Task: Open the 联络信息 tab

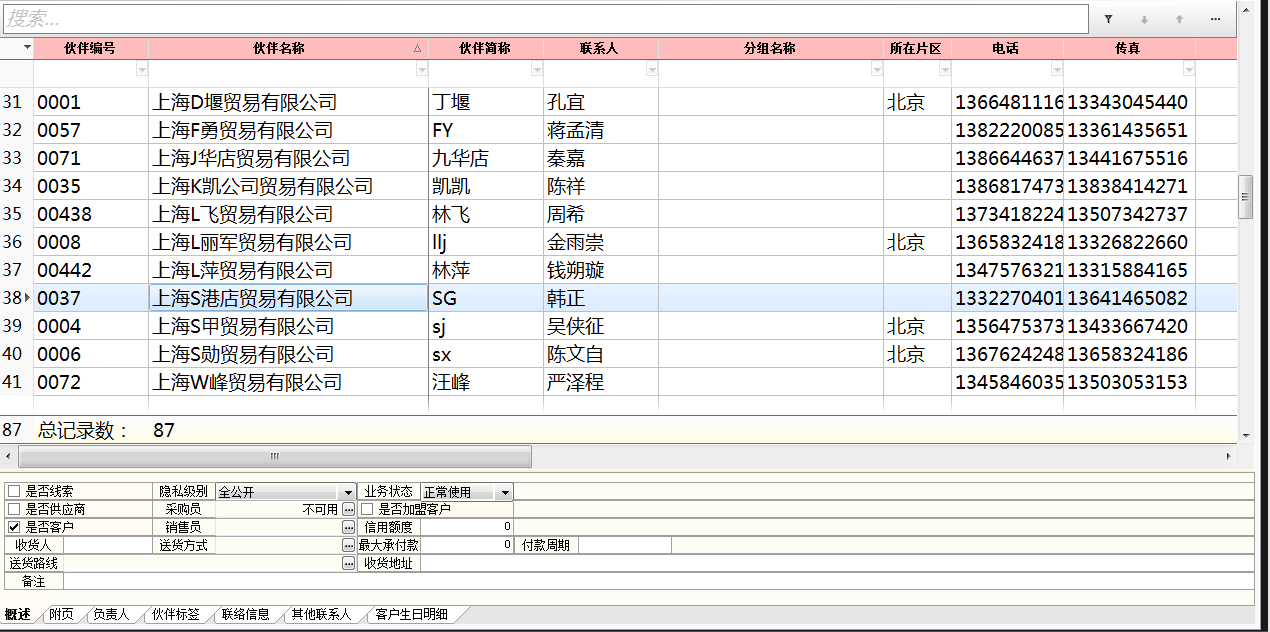Action: (245, 614)
